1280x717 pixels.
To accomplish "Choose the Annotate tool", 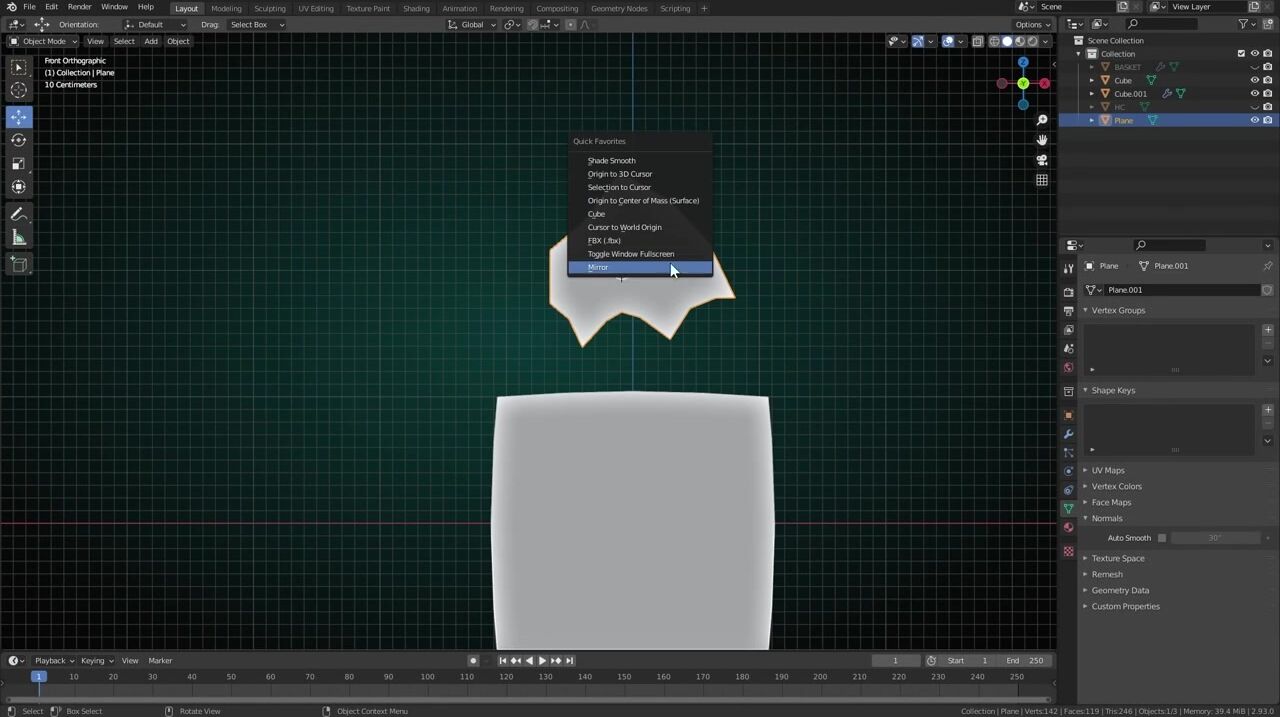I will [x=18, y=214].
